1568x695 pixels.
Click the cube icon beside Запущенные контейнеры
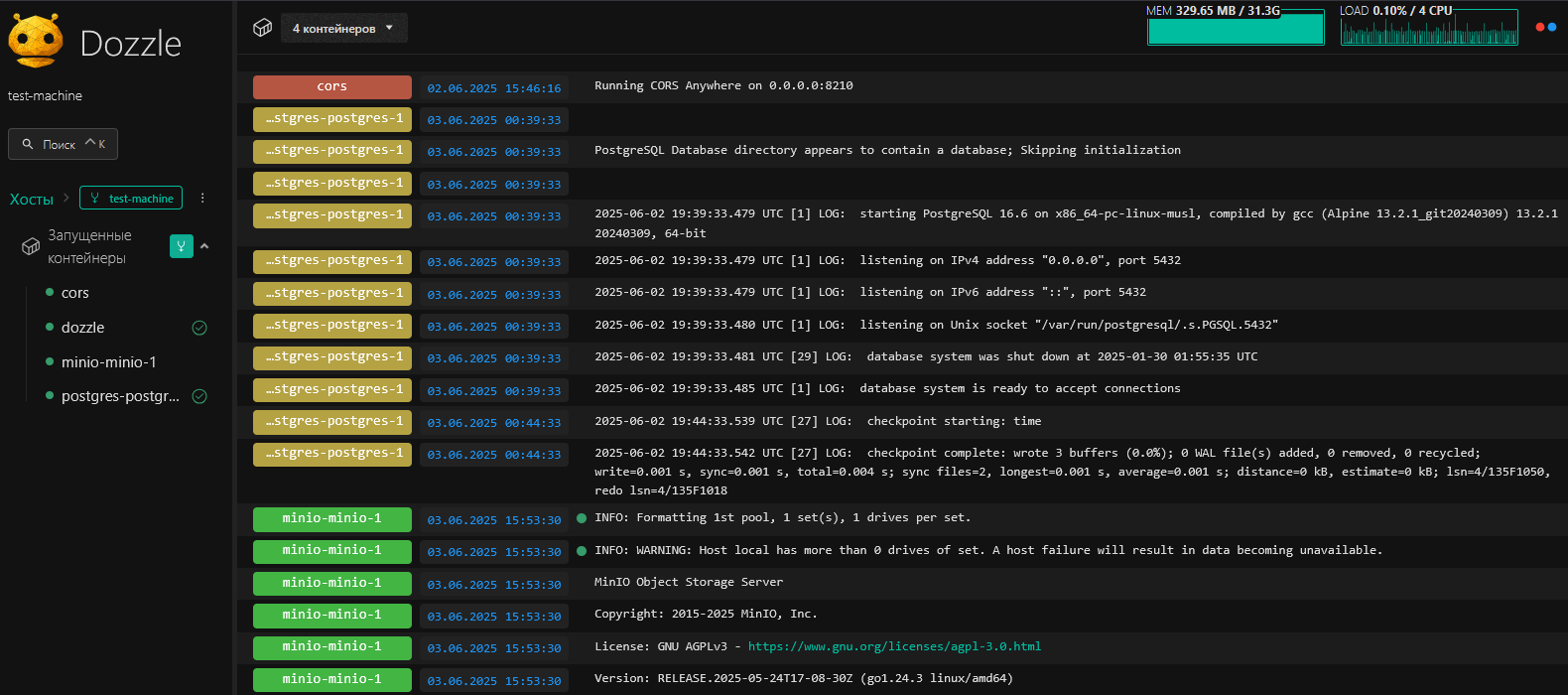31,246
